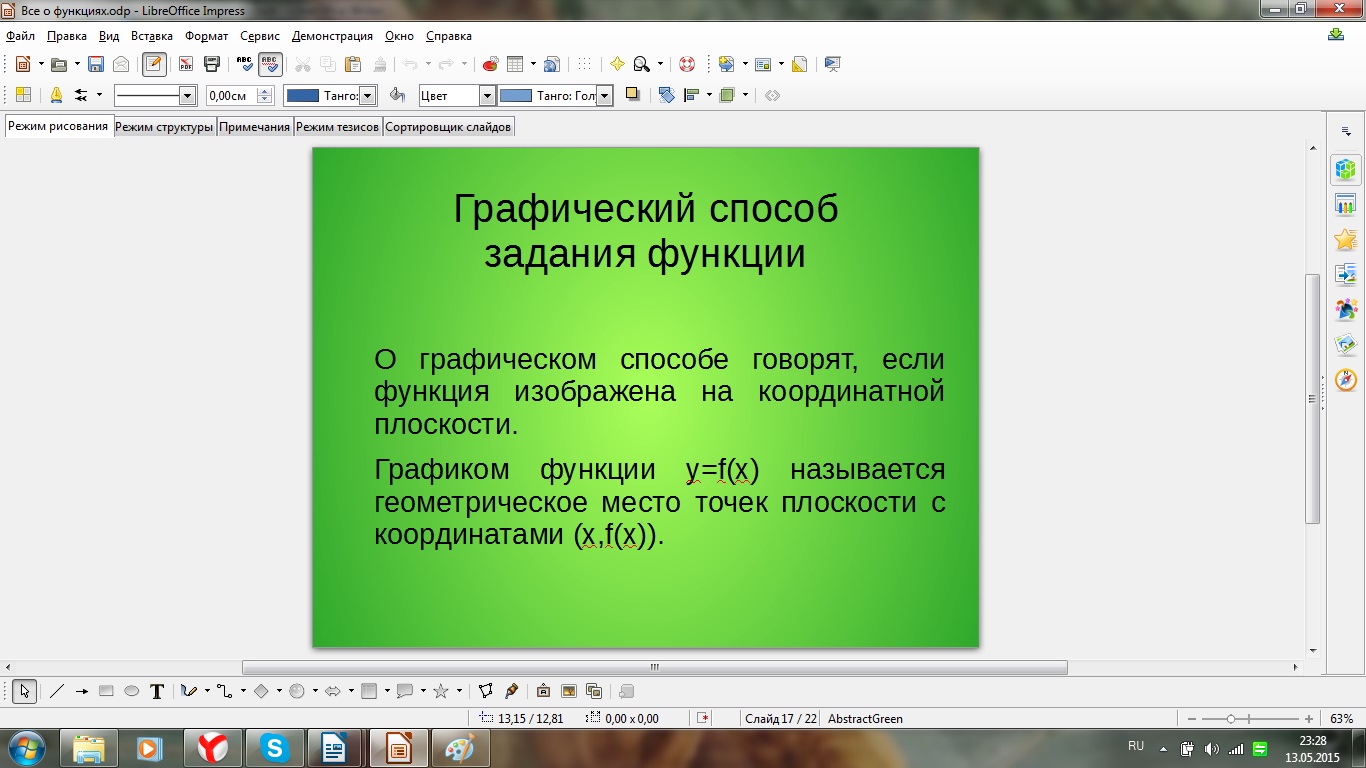The width and height of the screenshot is (1366, 768).
Task: Open the Stars shapes dropdown arrow
Action: click(460, 691)
